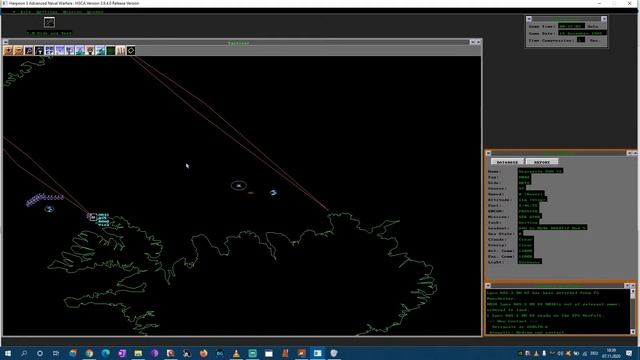Open the Window menu

(95, 12)
